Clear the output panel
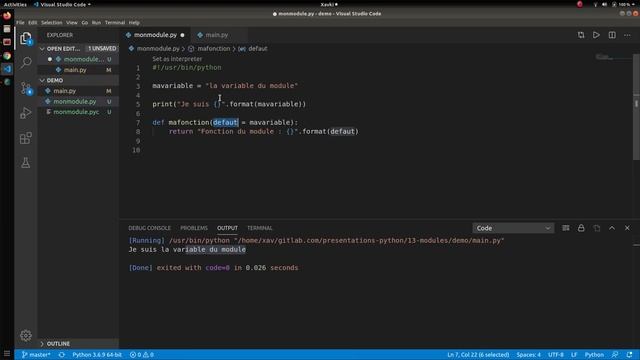Image resolution: width=640 pixels, height=360 pixels. pyautogui.click(x=565, y=228)
